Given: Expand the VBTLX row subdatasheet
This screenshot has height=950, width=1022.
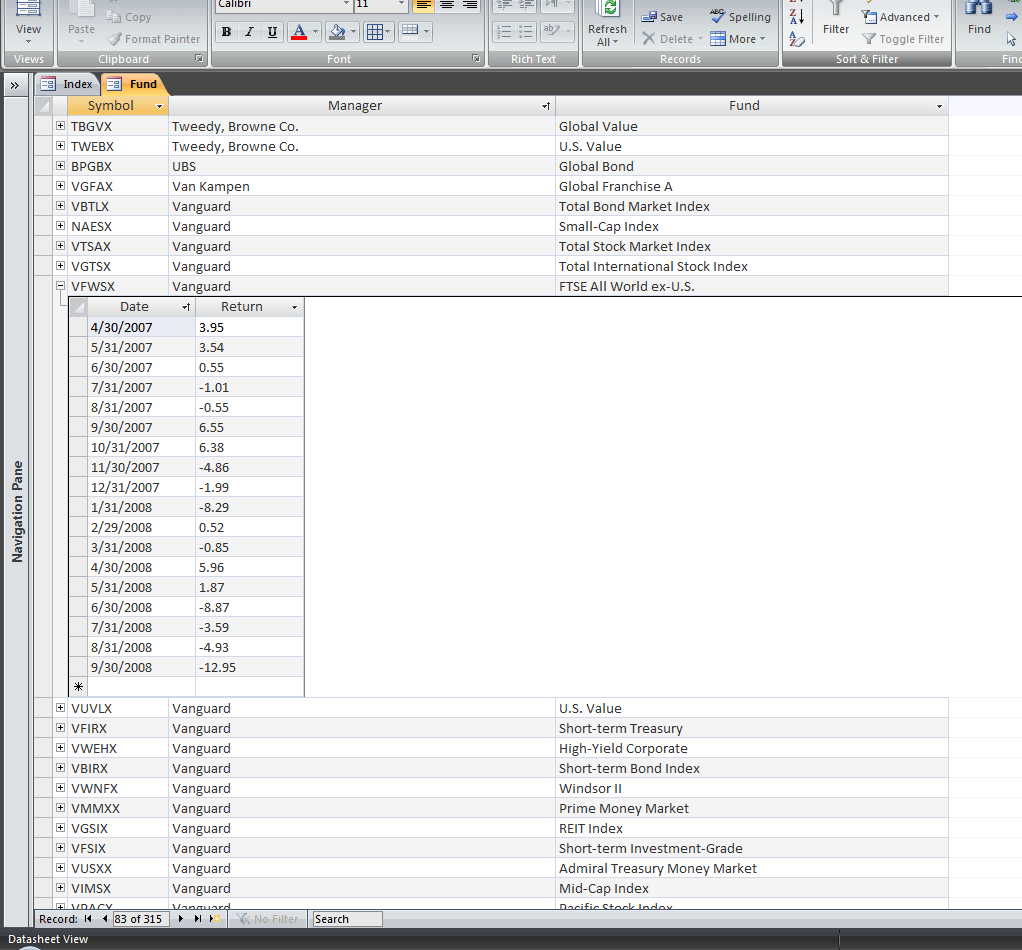Looking at the screenshot, I should 61,206.
